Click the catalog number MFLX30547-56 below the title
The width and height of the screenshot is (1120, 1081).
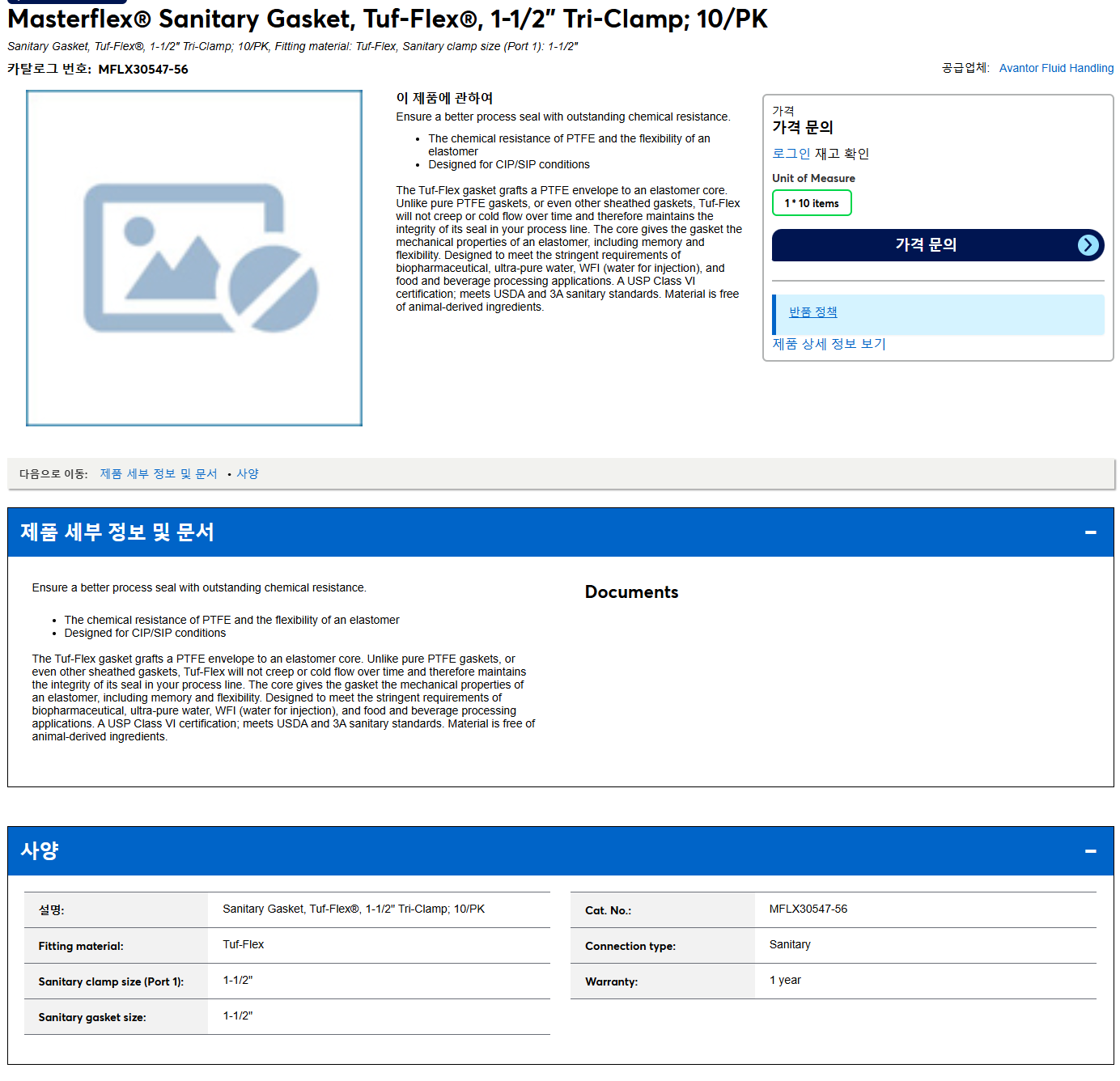pyautogui.click(x=143, y=70)
